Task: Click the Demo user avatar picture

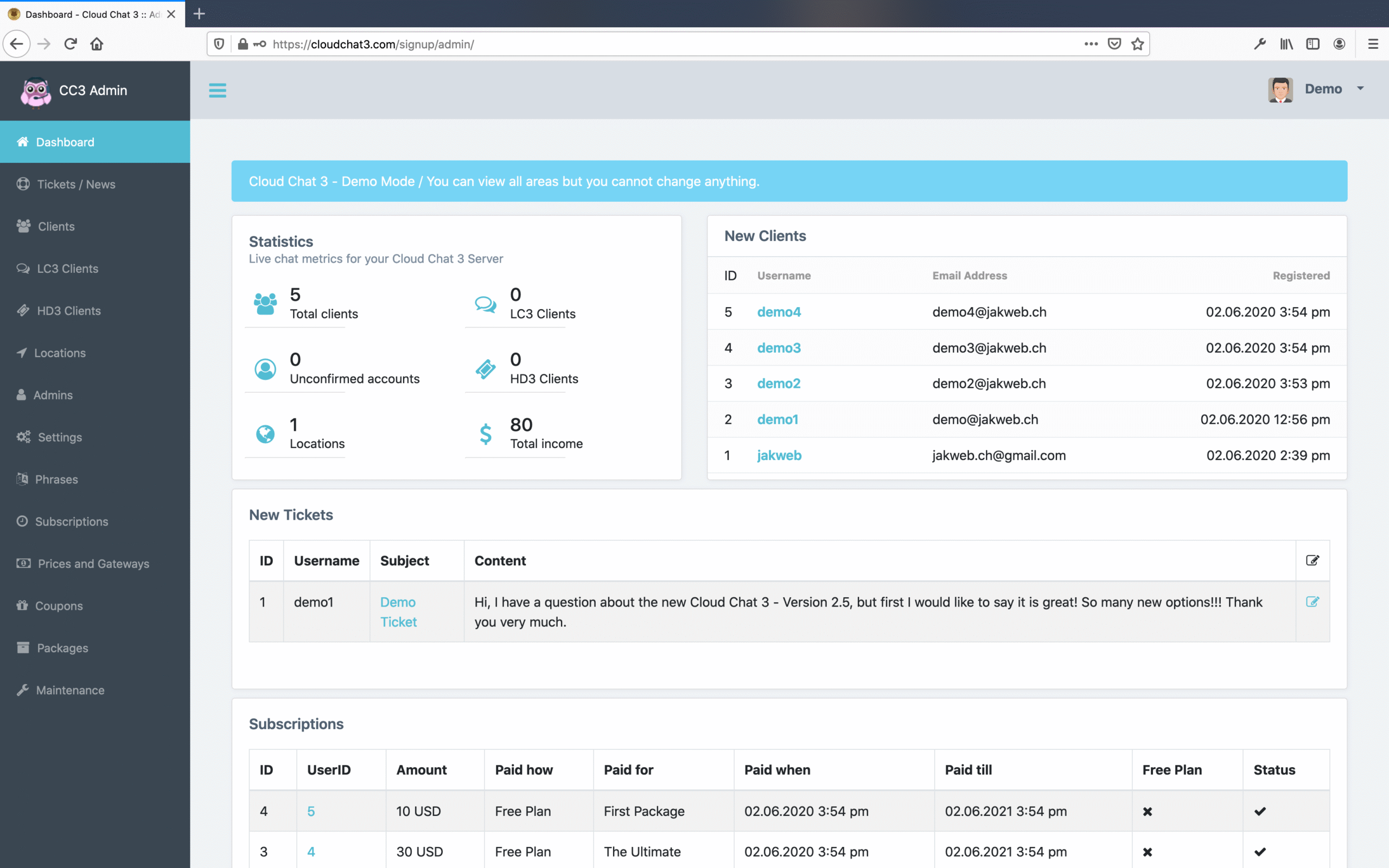Action: pos(1280,90)
